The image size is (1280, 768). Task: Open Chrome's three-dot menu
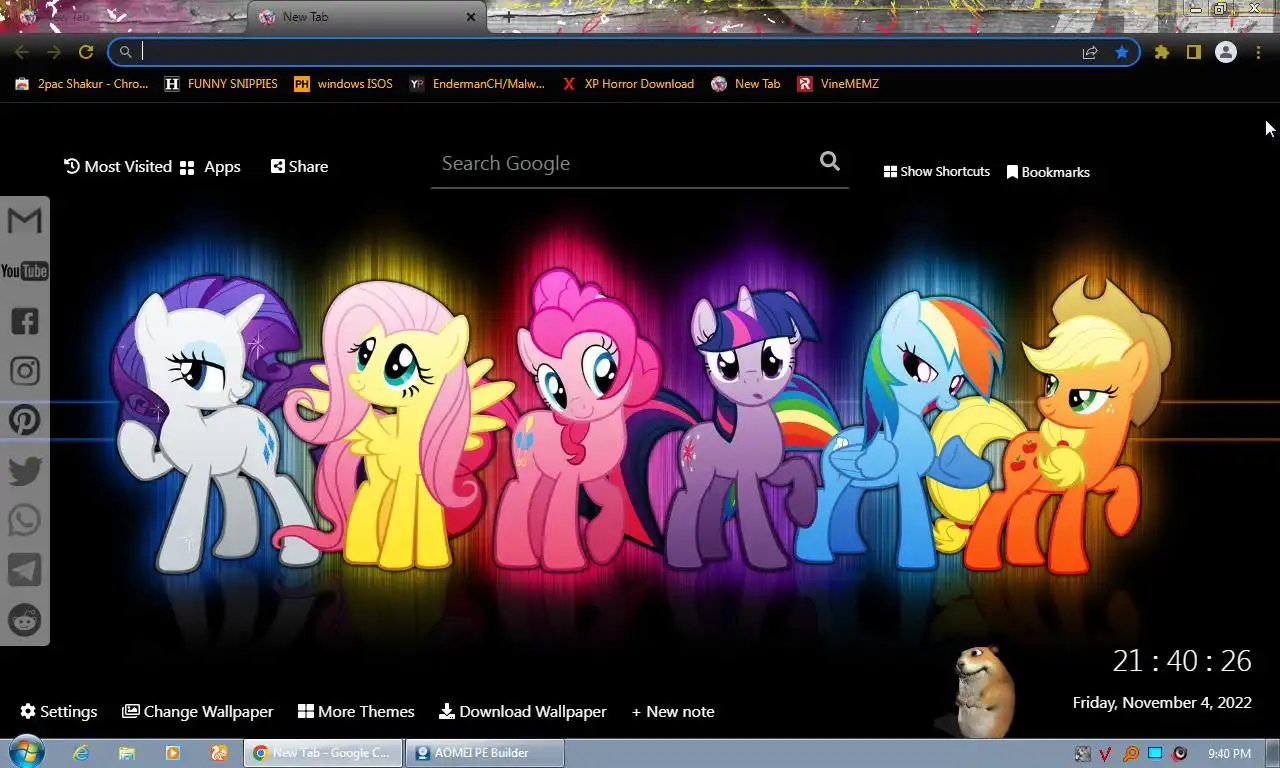tap(1258, 52)
